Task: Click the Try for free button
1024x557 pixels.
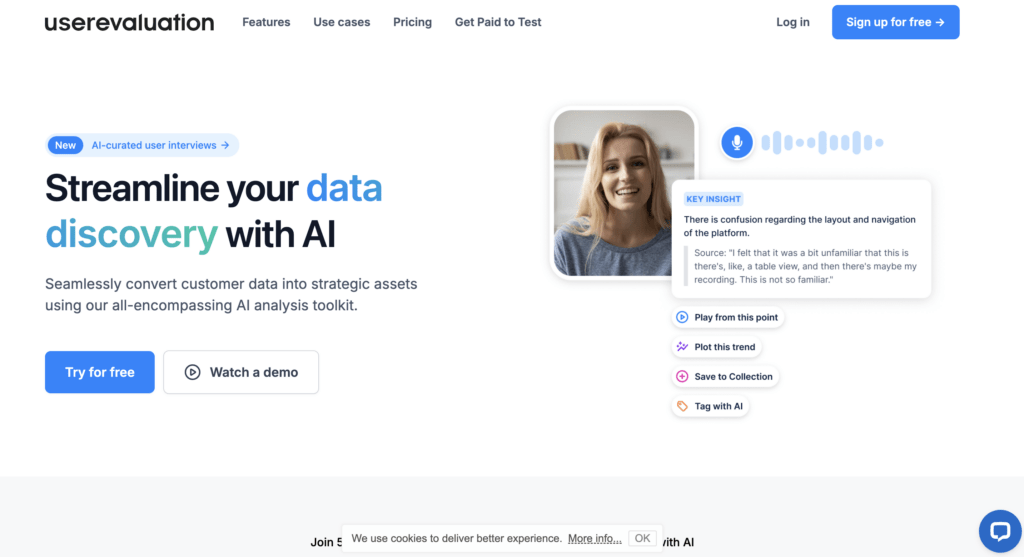Action: tap(100, 372)
